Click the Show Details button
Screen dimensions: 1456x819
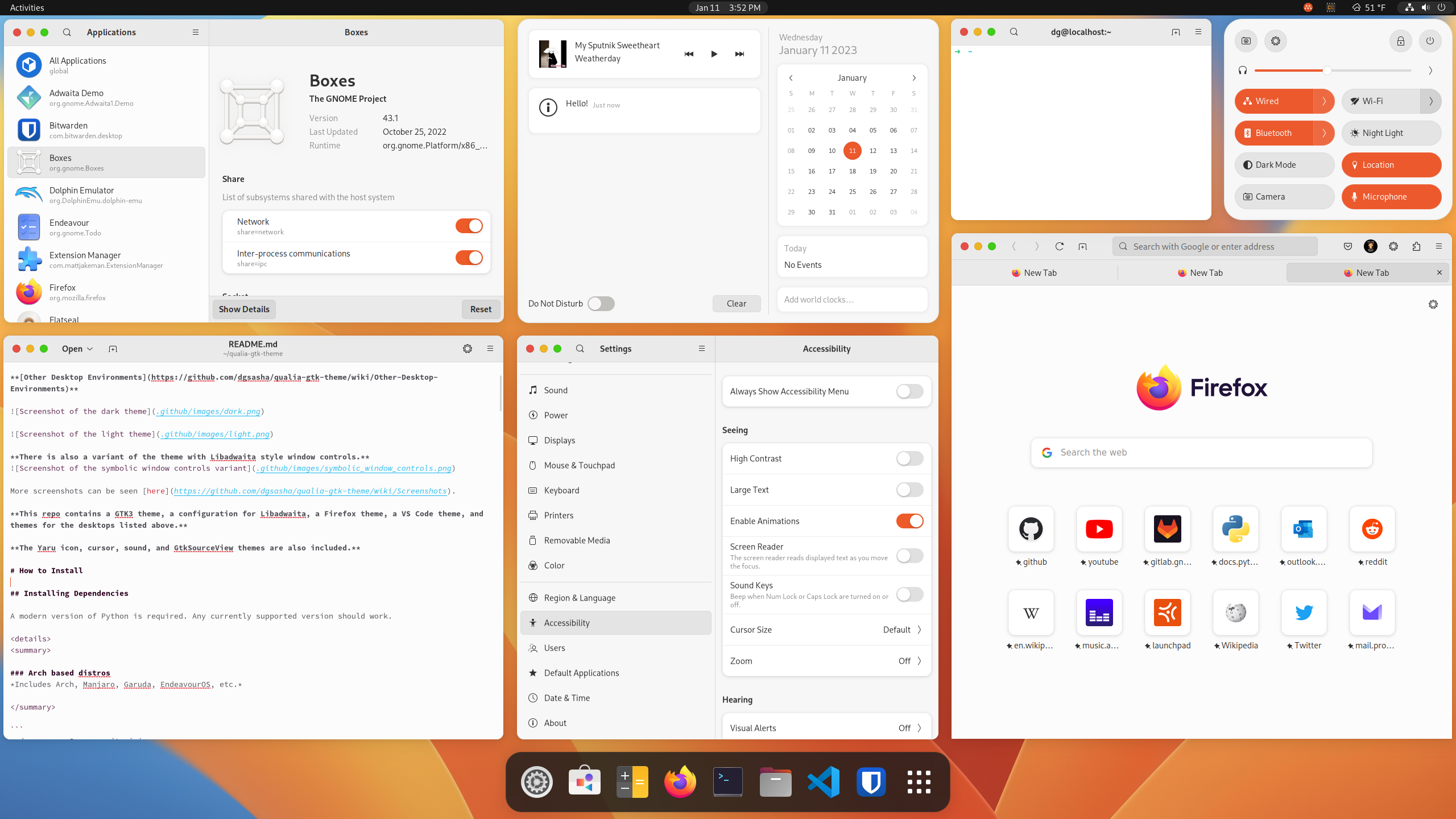coord(244,309)
